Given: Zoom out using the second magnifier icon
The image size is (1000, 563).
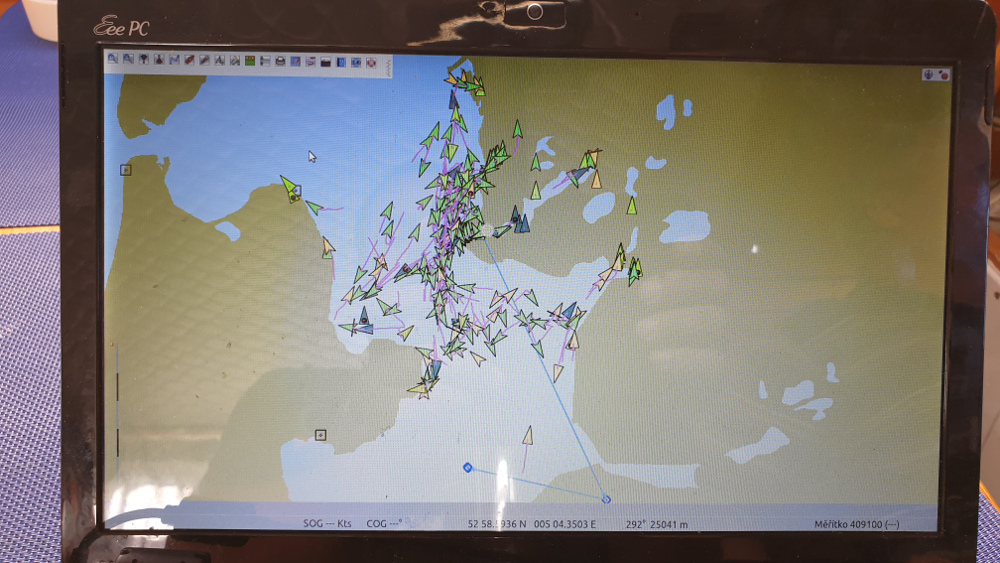Looking at the screenshot, I should click(x=128, y=60).
